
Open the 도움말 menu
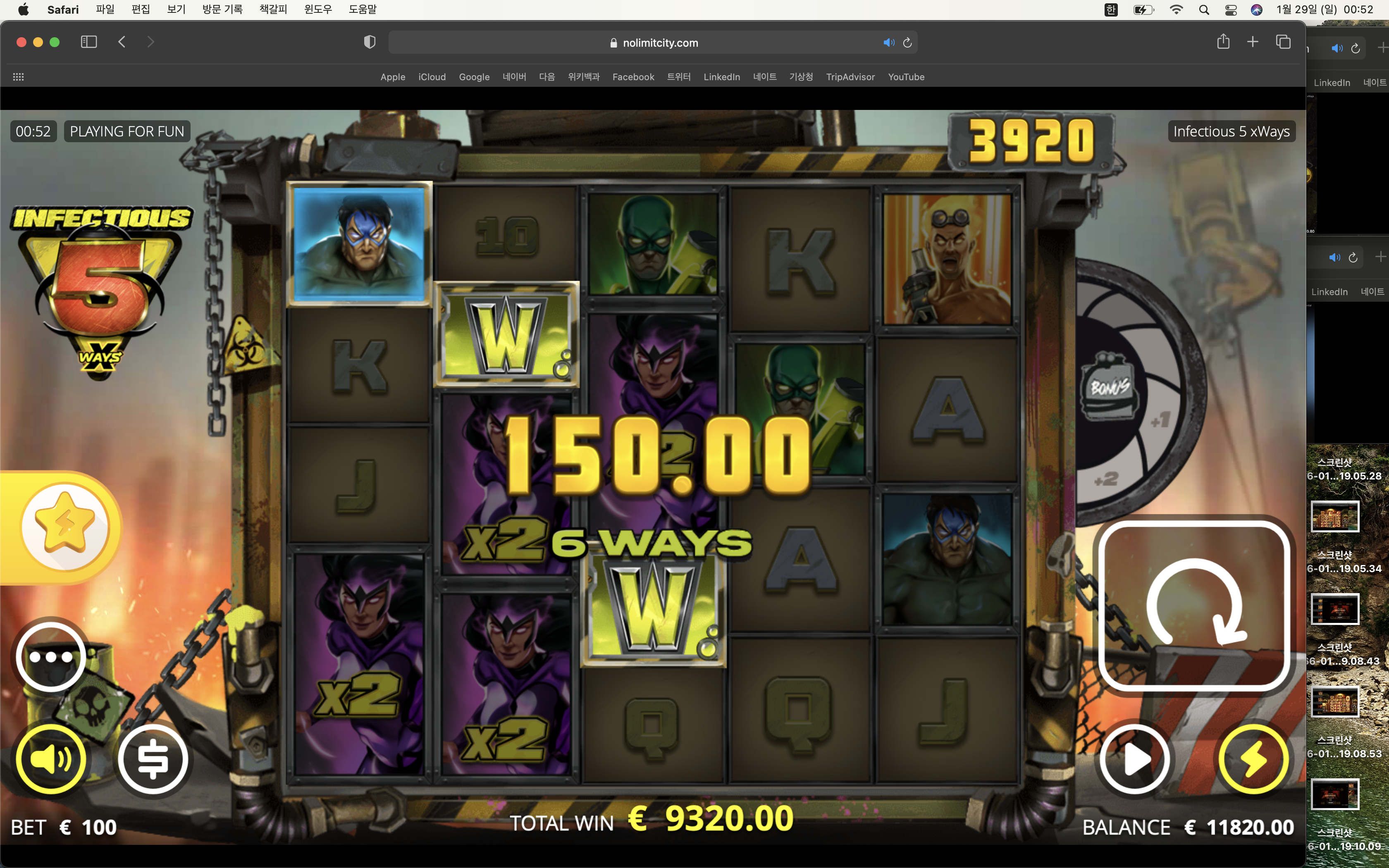pyautogui.click(x=363, y=9)
